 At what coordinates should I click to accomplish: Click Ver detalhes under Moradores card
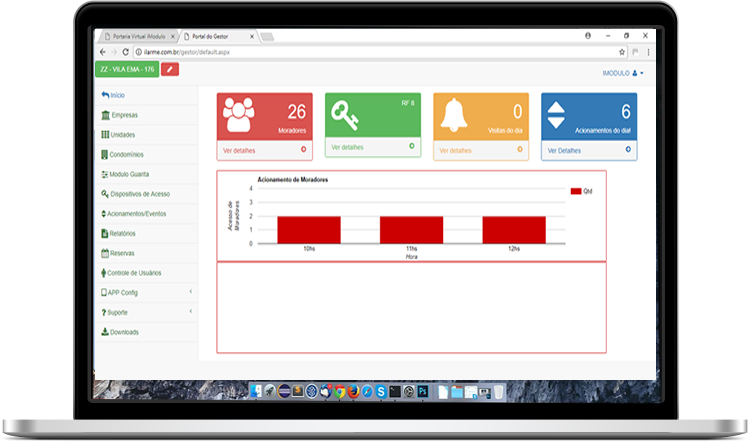(241, 150)
